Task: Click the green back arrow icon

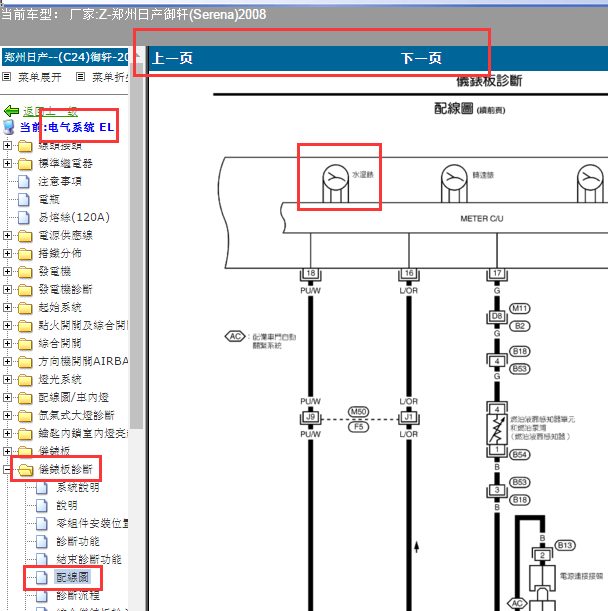Action: (11, 111)
